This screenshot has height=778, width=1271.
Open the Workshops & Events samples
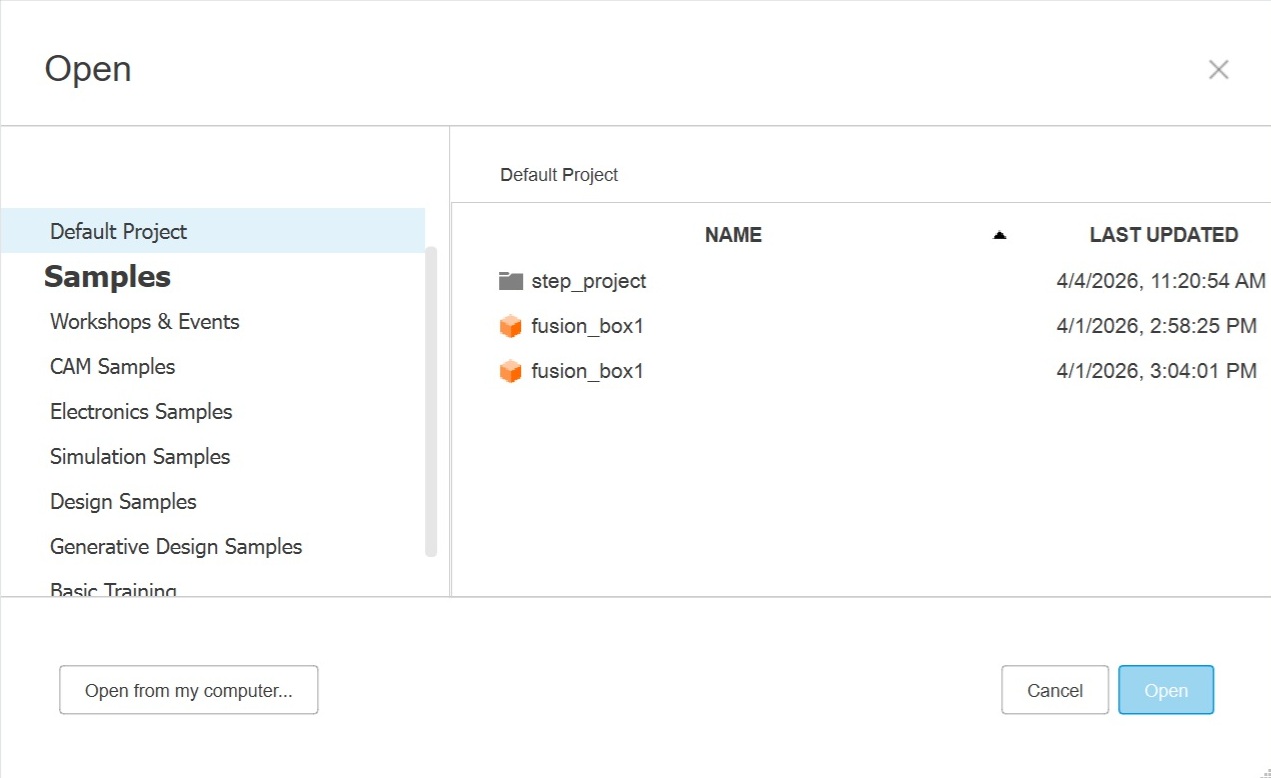click(x=145, y=321)
